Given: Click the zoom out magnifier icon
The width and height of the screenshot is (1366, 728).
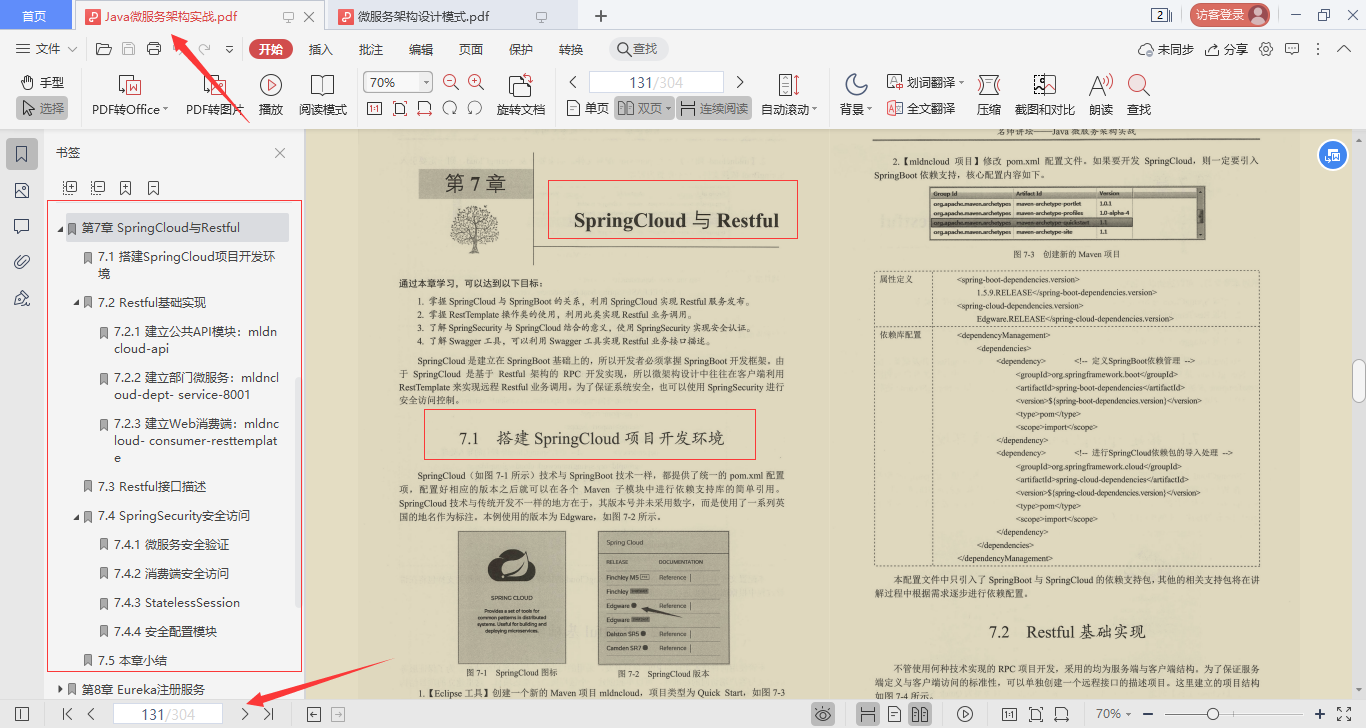Looking at the screenshot, I should (x=451, y=83).
